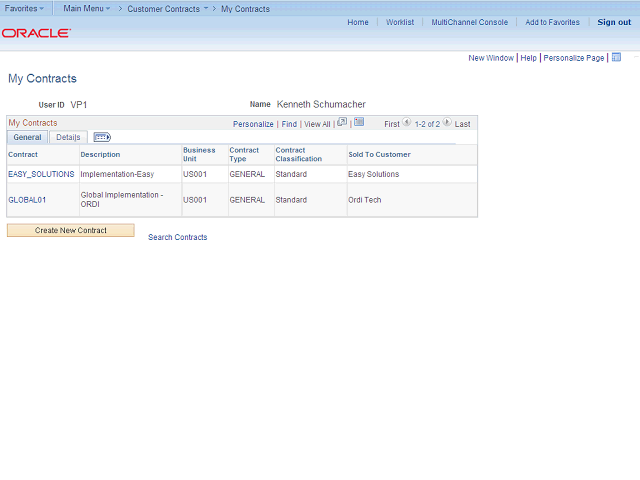The image size is (640, 480).
Task: Sort by Sold To Customer column header
Action: tap(380, 155)
